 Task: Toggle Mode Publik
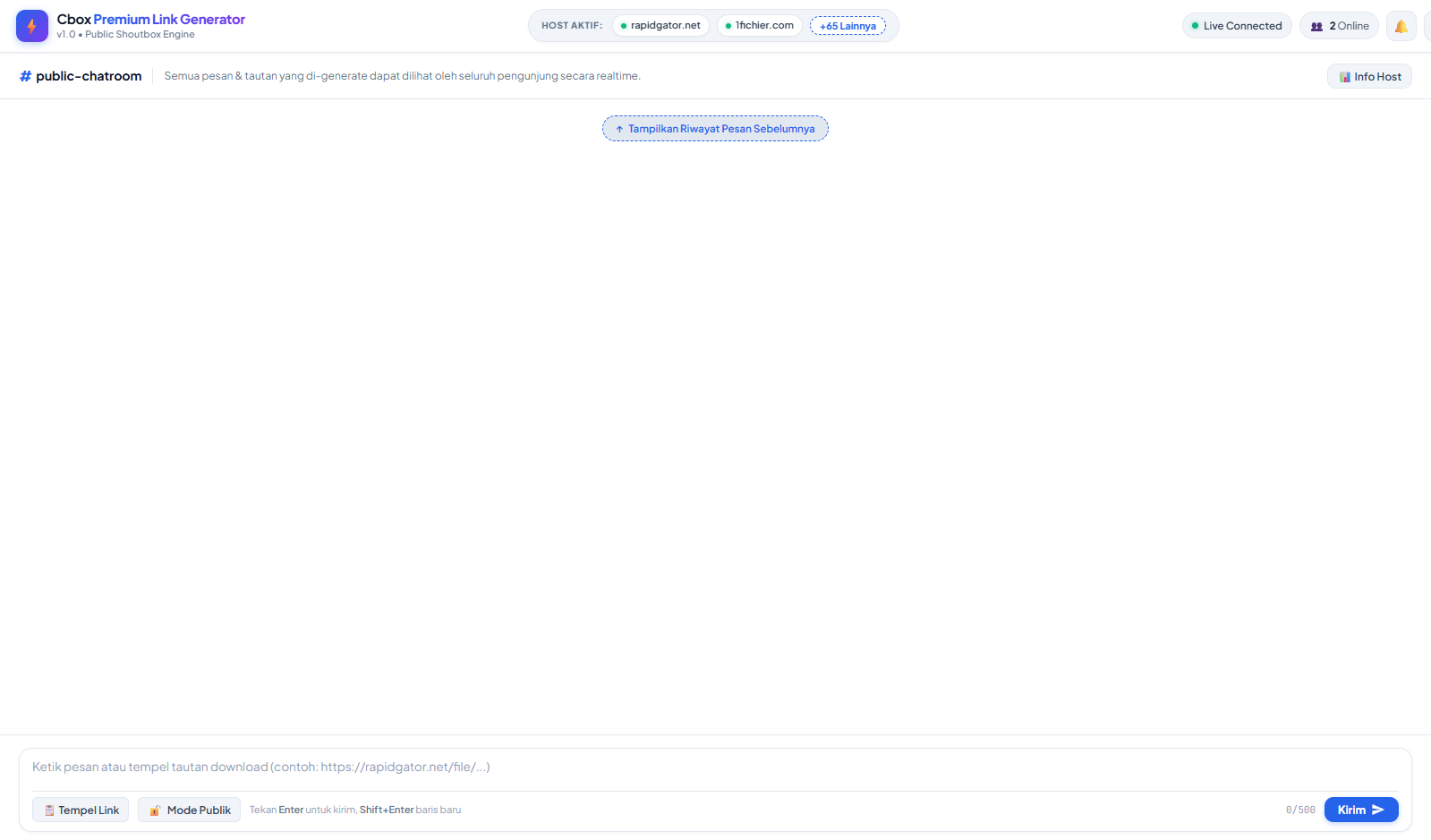click(x=189, y=810)
